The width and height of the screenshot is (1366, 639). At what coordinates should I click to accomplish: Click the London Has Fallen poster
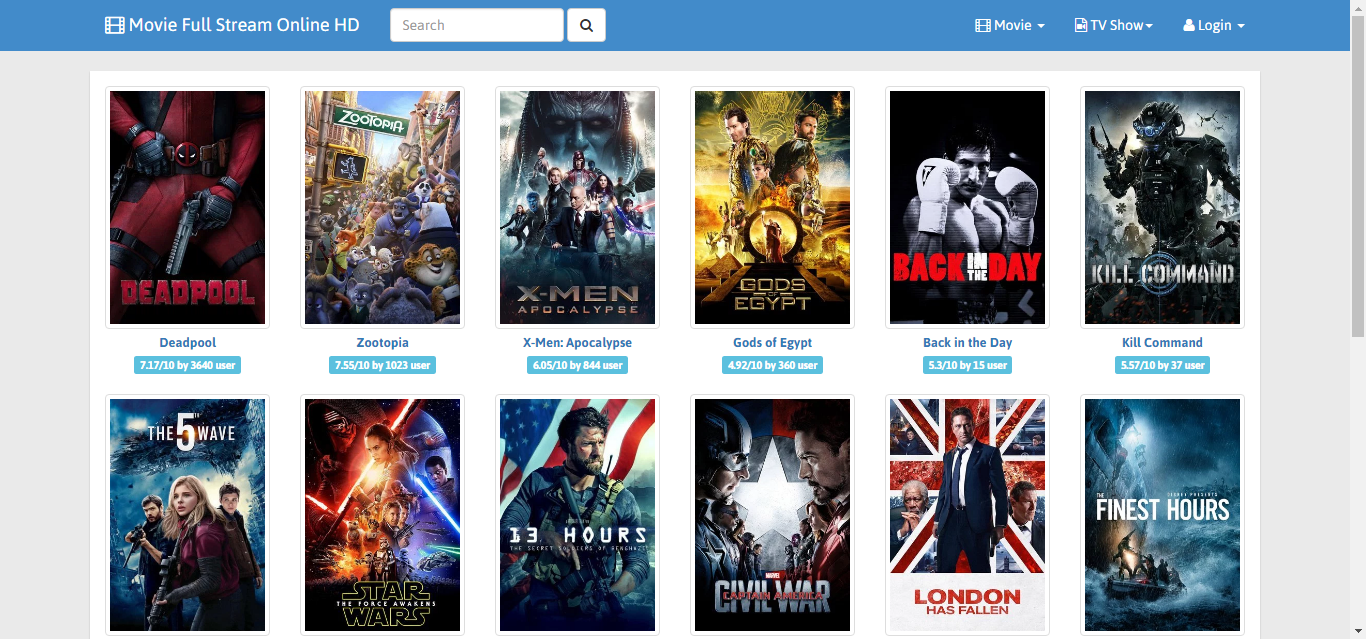coord(967,515)
